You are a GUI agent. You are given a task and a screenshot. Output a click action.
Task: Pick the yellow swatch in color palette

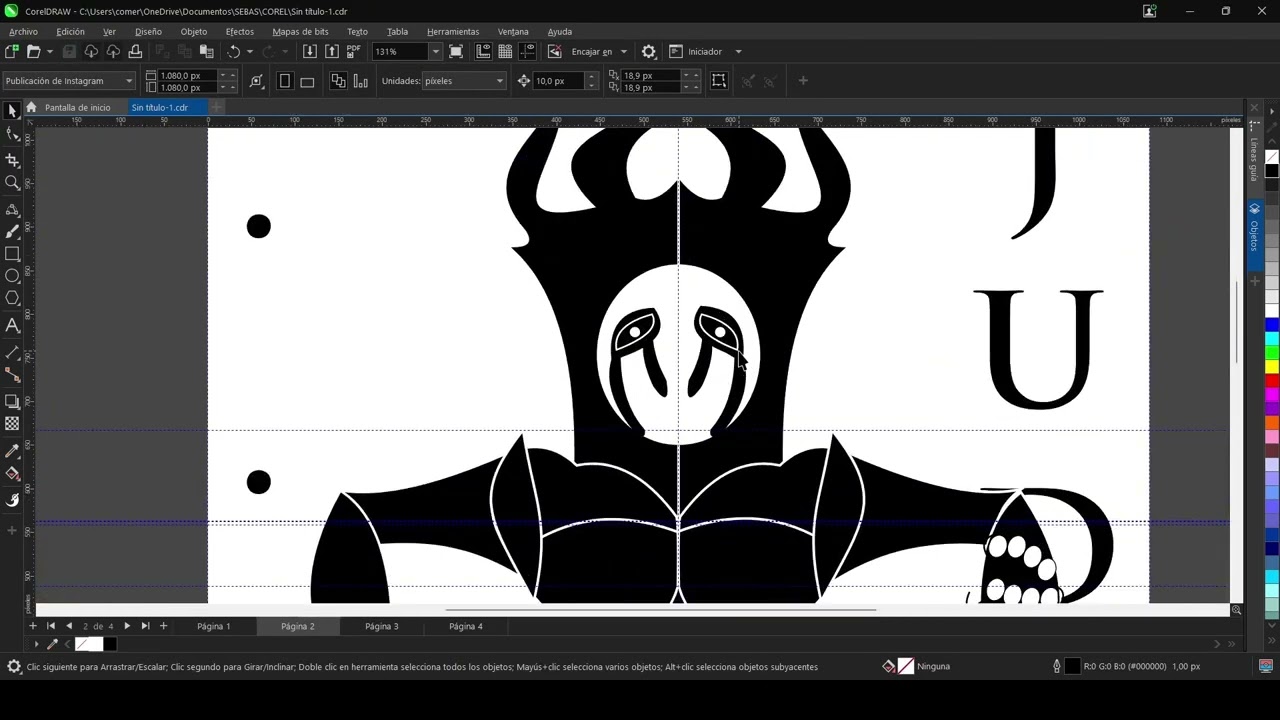pos(1271,367)
